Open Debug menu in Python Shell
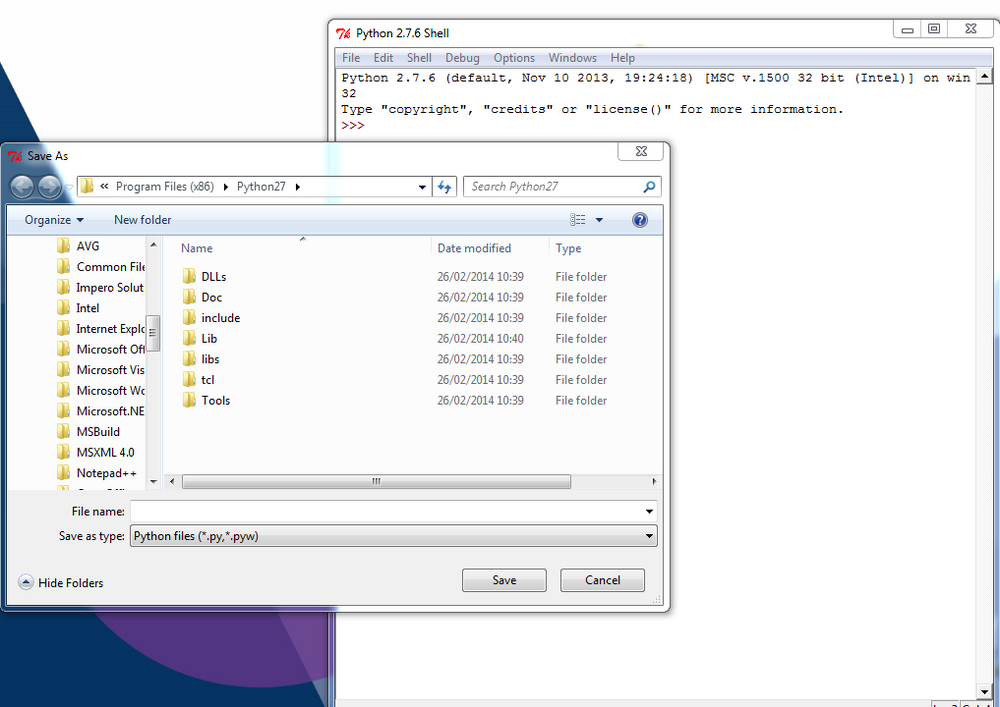 462,58
